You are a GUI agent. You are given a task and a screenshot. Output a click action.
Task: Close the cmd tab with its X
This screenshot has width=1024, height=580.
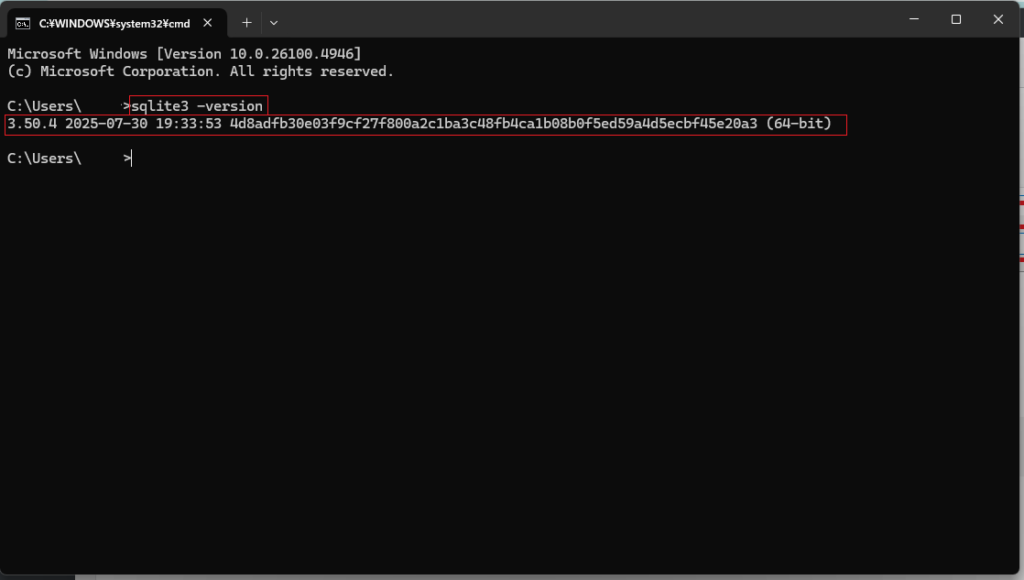coord(208,23)
